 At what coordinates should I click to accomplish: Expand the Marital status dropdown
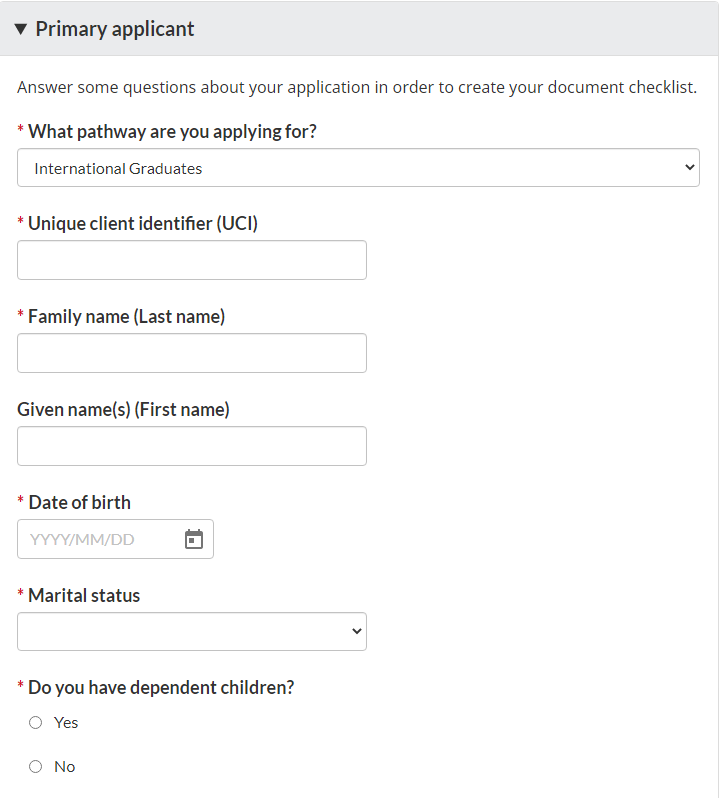click(x=192, y=632)
